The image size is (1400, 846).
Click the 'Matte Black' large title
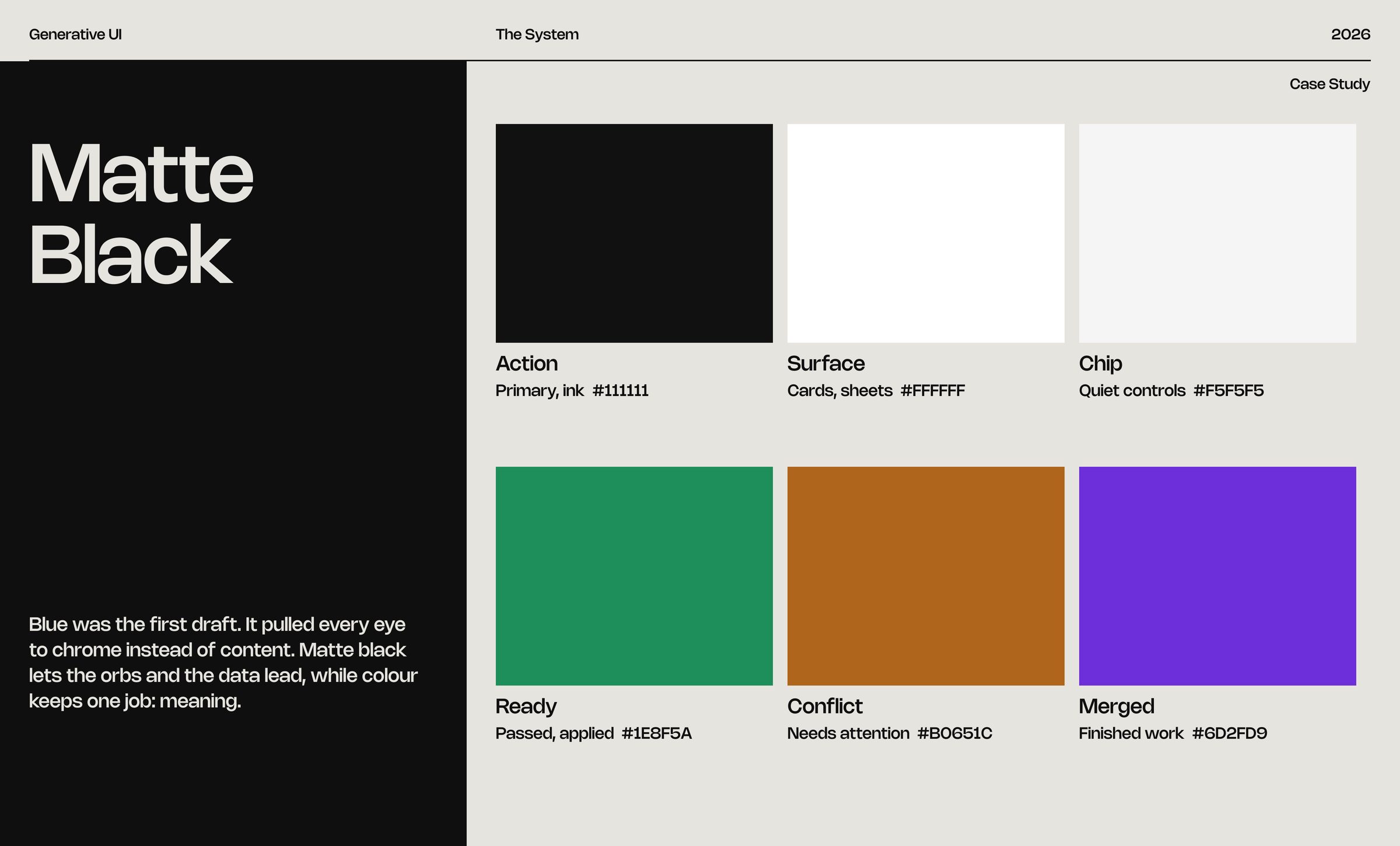pos(141,214)
